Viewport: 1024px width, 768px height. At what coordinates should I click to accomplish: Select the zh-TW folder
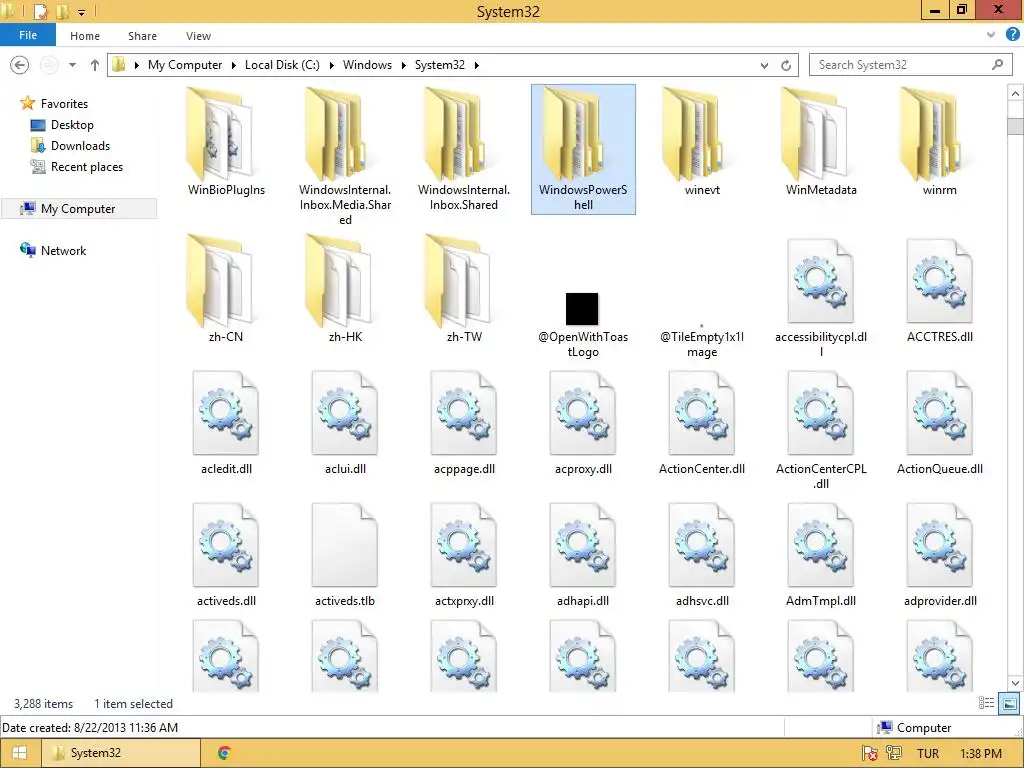464,289
